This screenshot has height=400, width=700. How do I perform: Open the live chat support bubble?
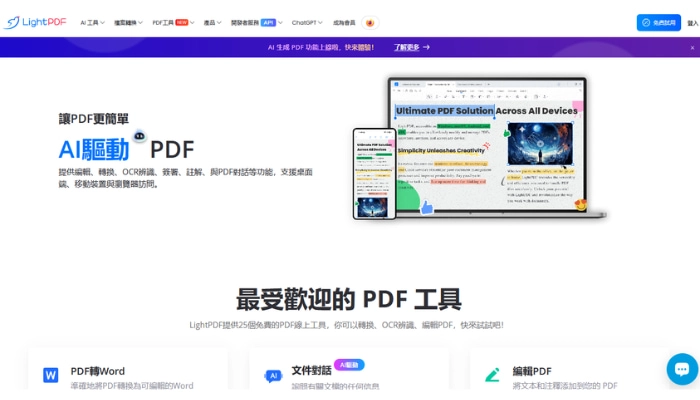682,368
